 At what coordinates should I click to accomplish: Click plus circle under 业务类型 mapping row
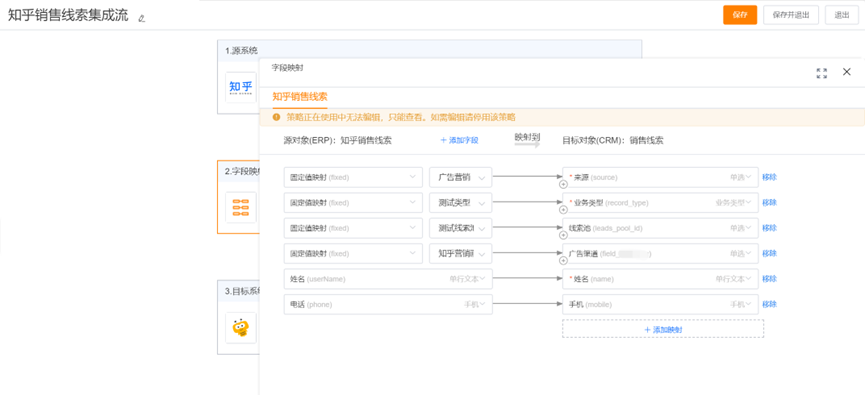(x=563, y=210)
